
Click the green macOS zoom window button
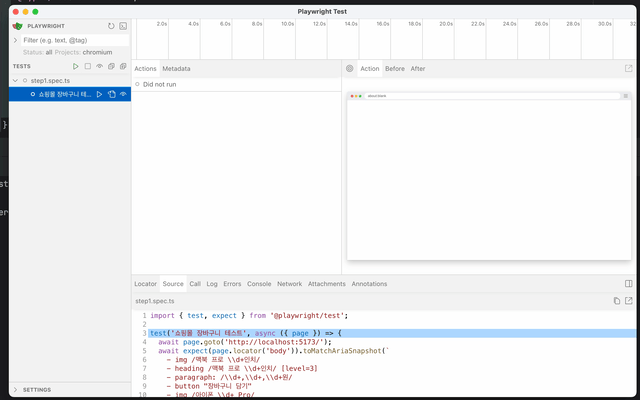[x=36, y=12]
